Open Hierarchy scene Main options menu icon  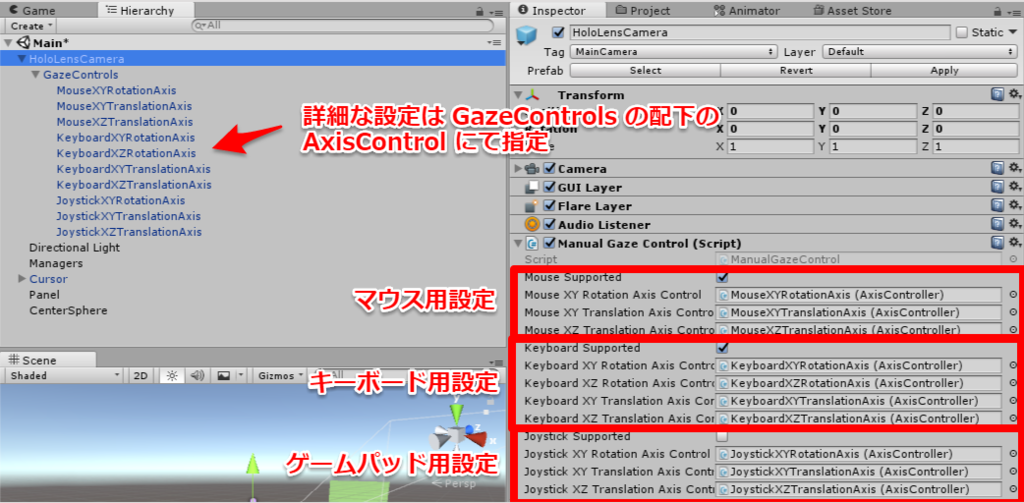[x=494, y=42]
